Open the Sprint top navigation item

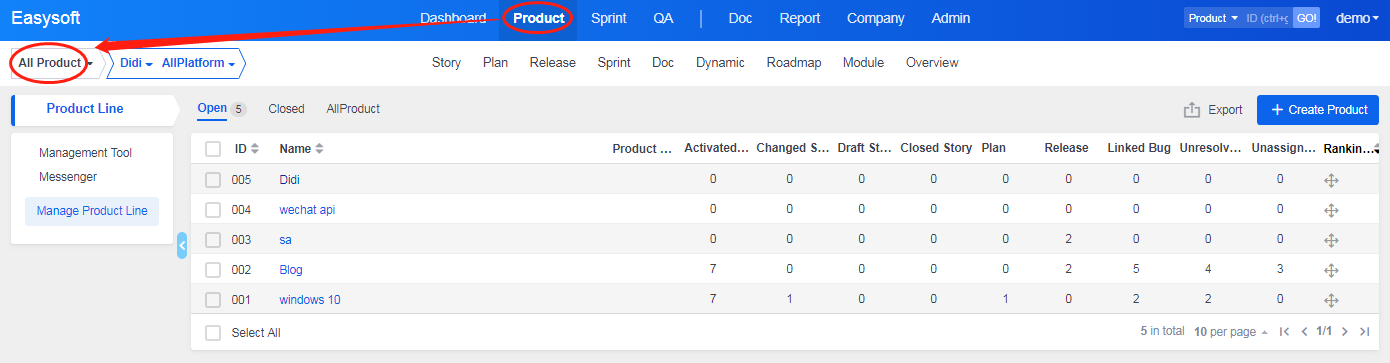[x=609, y=18]
